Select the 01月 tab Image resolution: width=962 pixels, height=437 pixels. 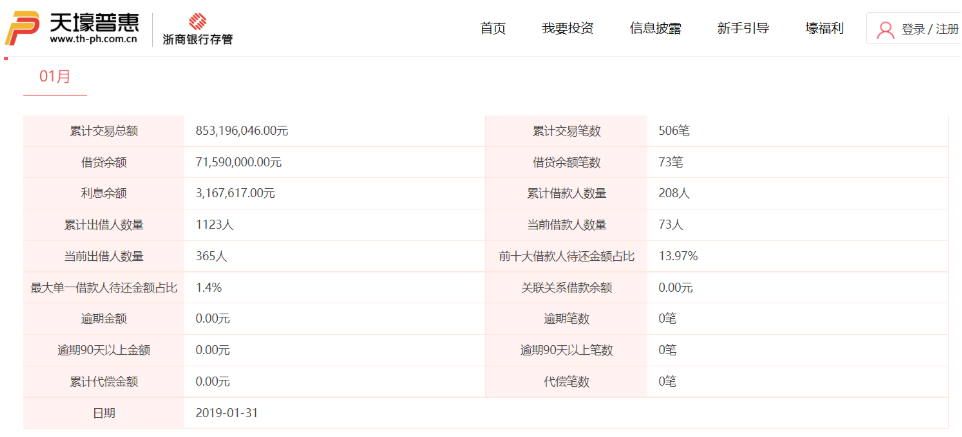[55, 76]
